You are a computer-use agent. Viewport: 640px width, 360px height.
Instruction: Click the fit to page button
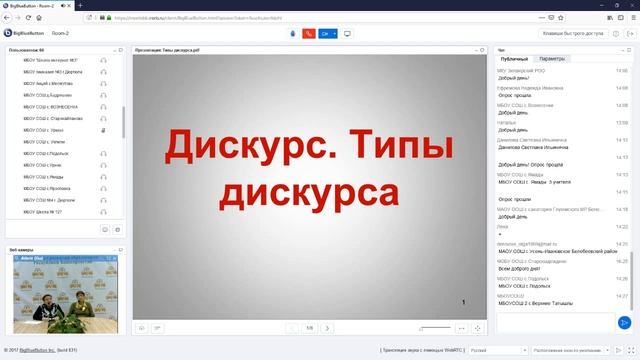click(477, 328)
